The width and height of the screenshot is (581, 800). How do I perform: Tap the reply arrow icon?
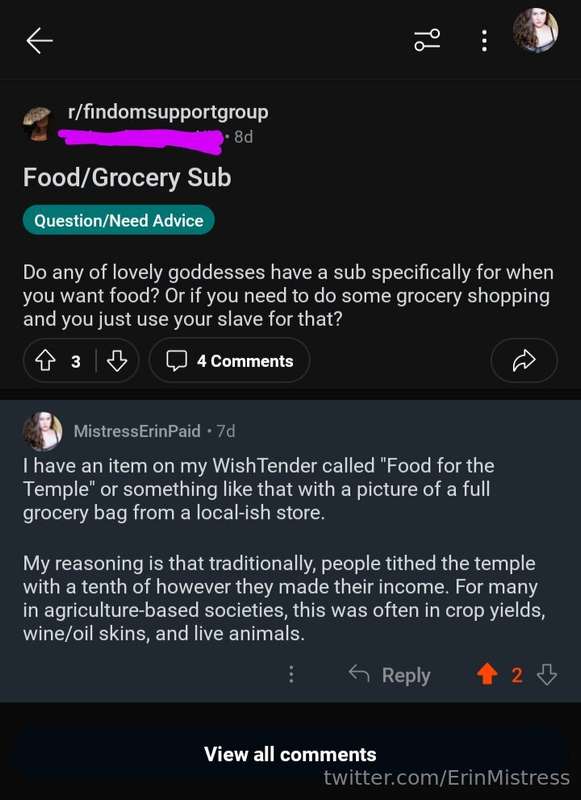click(x=359, y=674)
